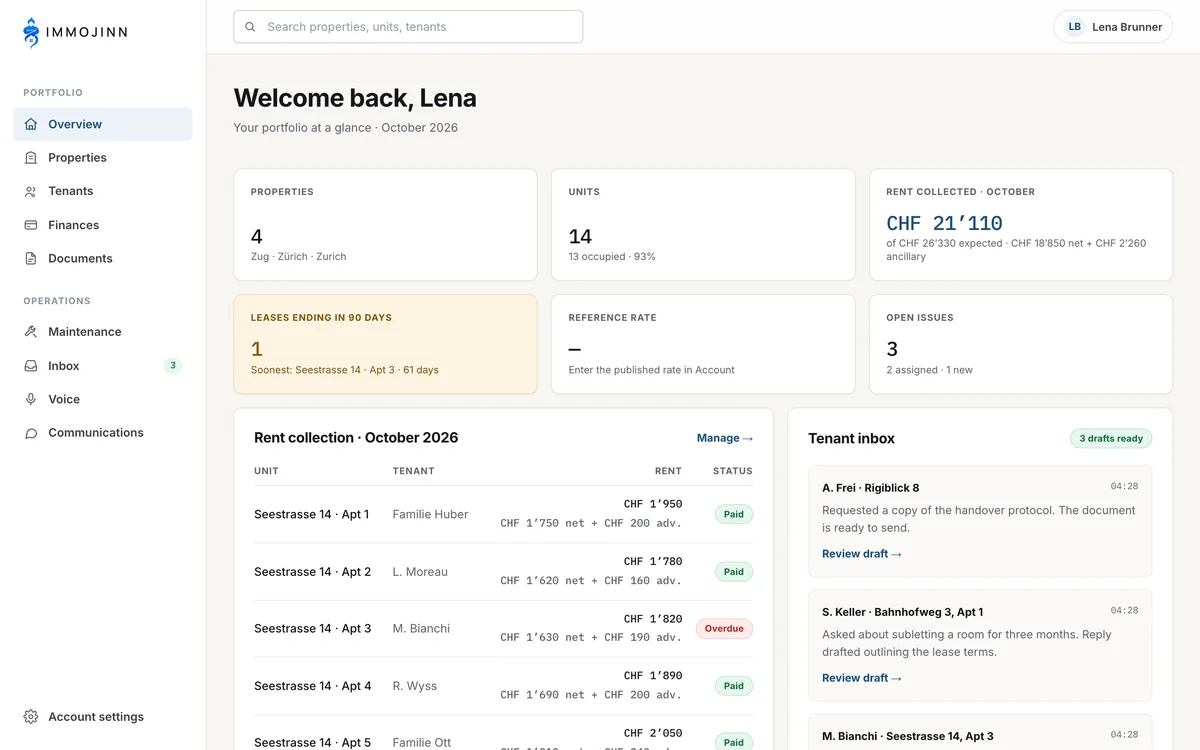The image size is (1200, 750).
Task: Review draft for A. Frei message
Action: pyautogui.click(x=862, y=554)
